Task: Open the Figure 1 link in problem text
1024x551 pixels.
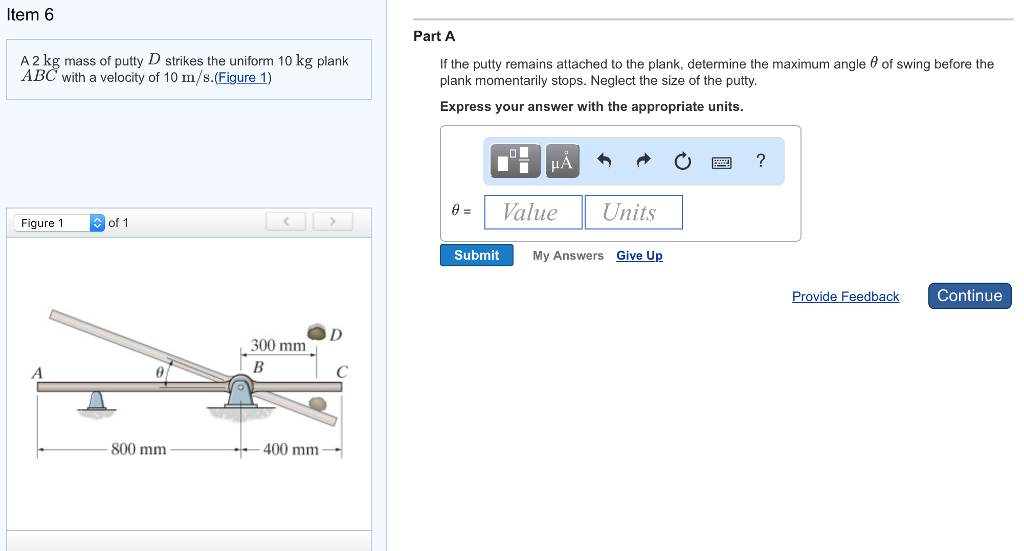Action: (242, 78)
